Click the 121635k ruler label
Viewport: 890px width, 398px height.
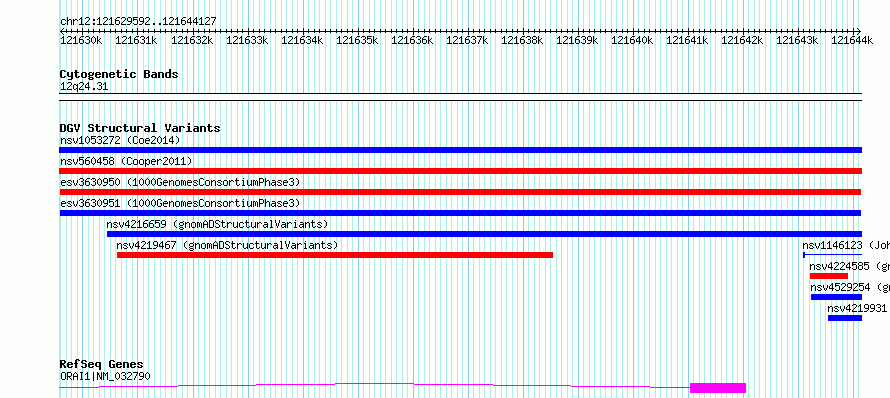pyautogui.click(x=357, y=40)
